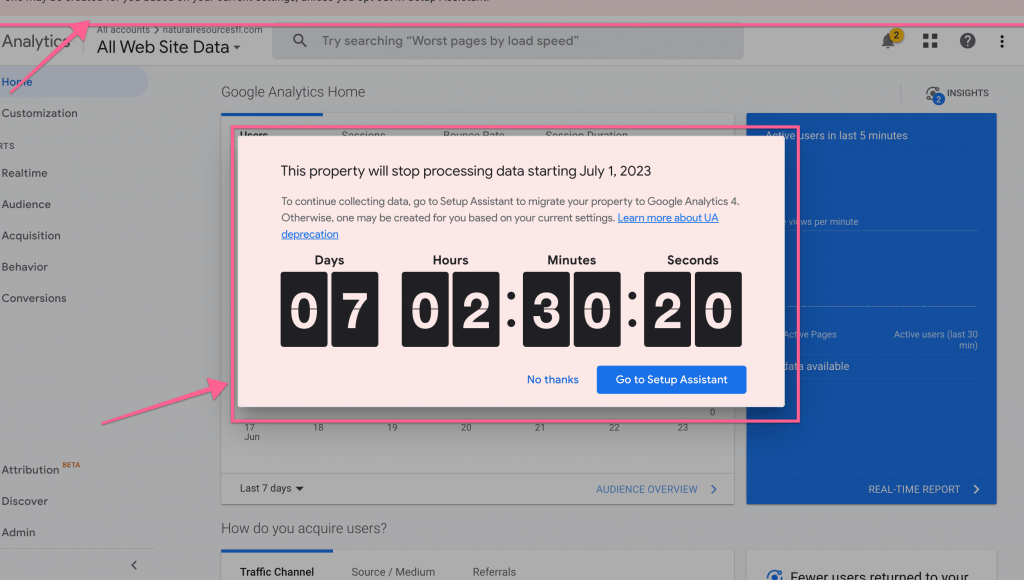
Task: Open the All Web Site Data dropdown
Action: [168, 47]
